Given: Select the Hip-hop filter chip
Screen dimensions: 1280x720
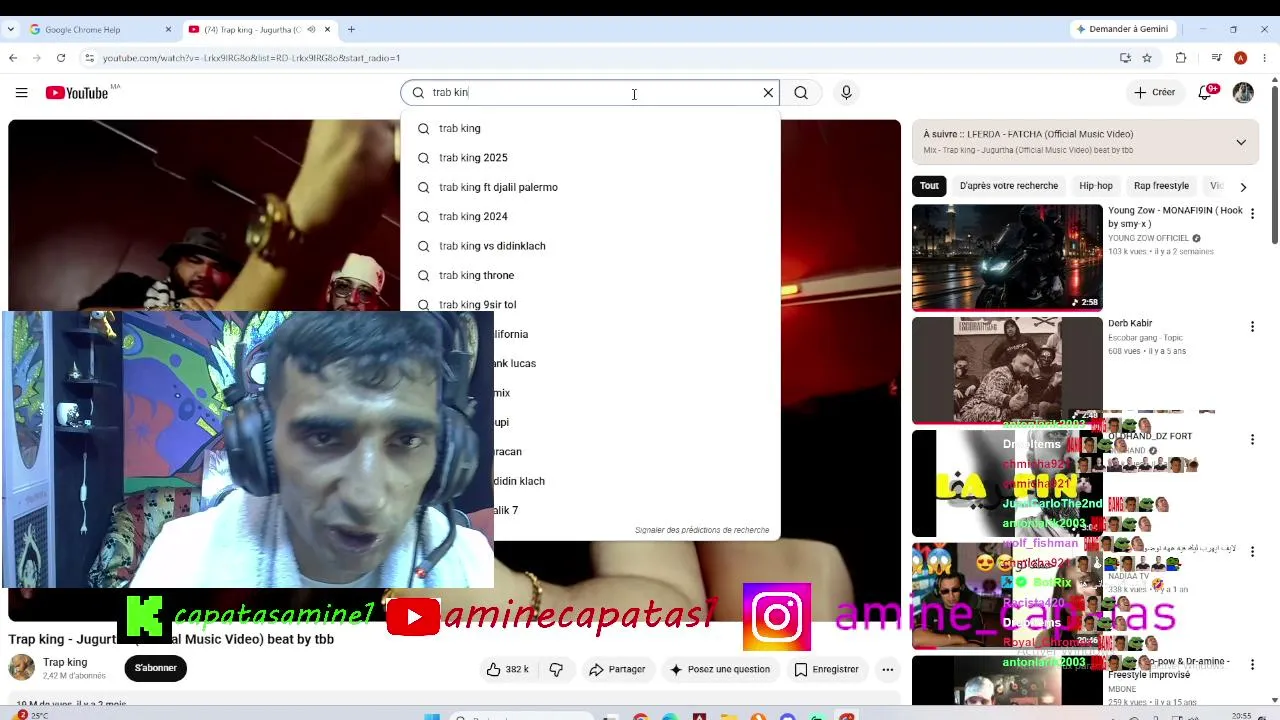Looking at the screenshot, I should pyautogui.click(x=1096, y=186).
